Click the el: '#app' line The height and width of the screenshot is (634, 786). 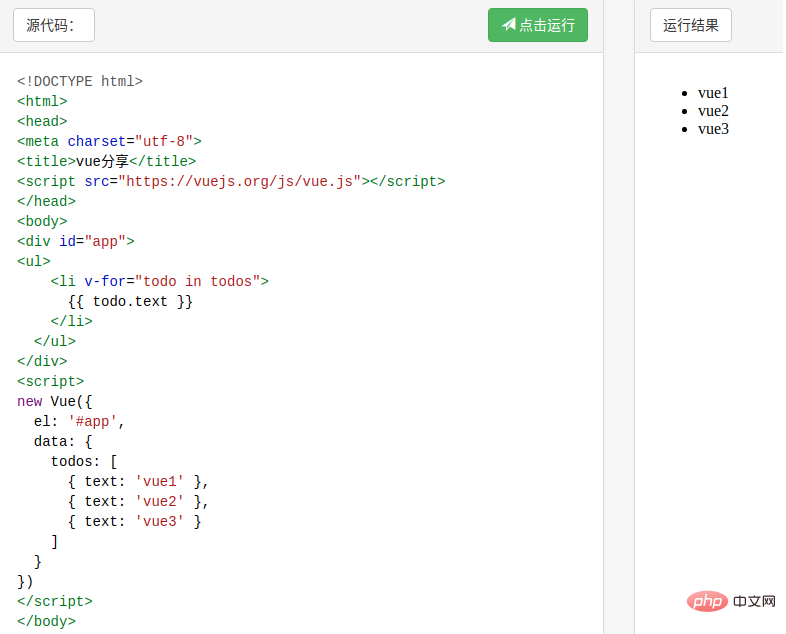(79, 421)
